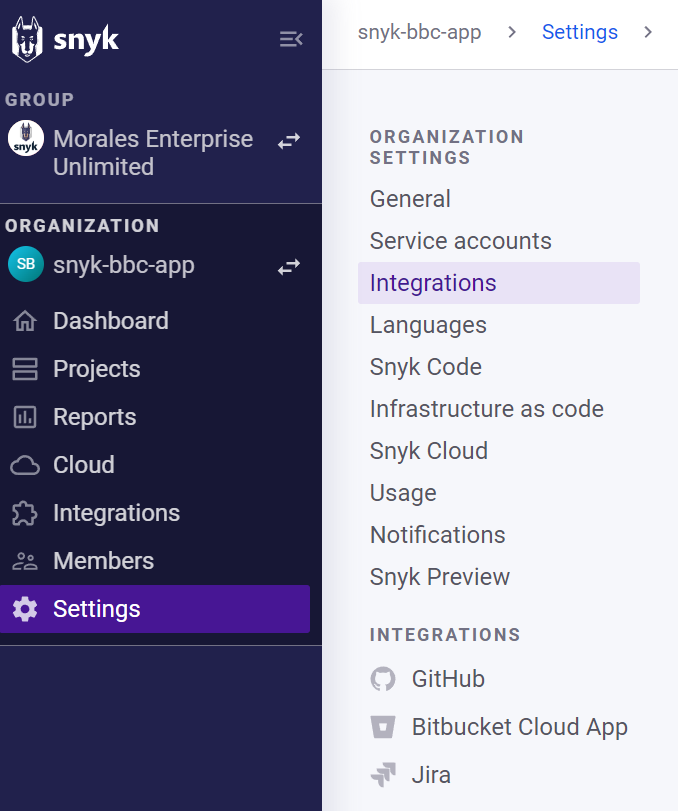Viewport: 678px width, 811px height.
Task: Click the snyk wordmark text
Action: tap(86, 39)
